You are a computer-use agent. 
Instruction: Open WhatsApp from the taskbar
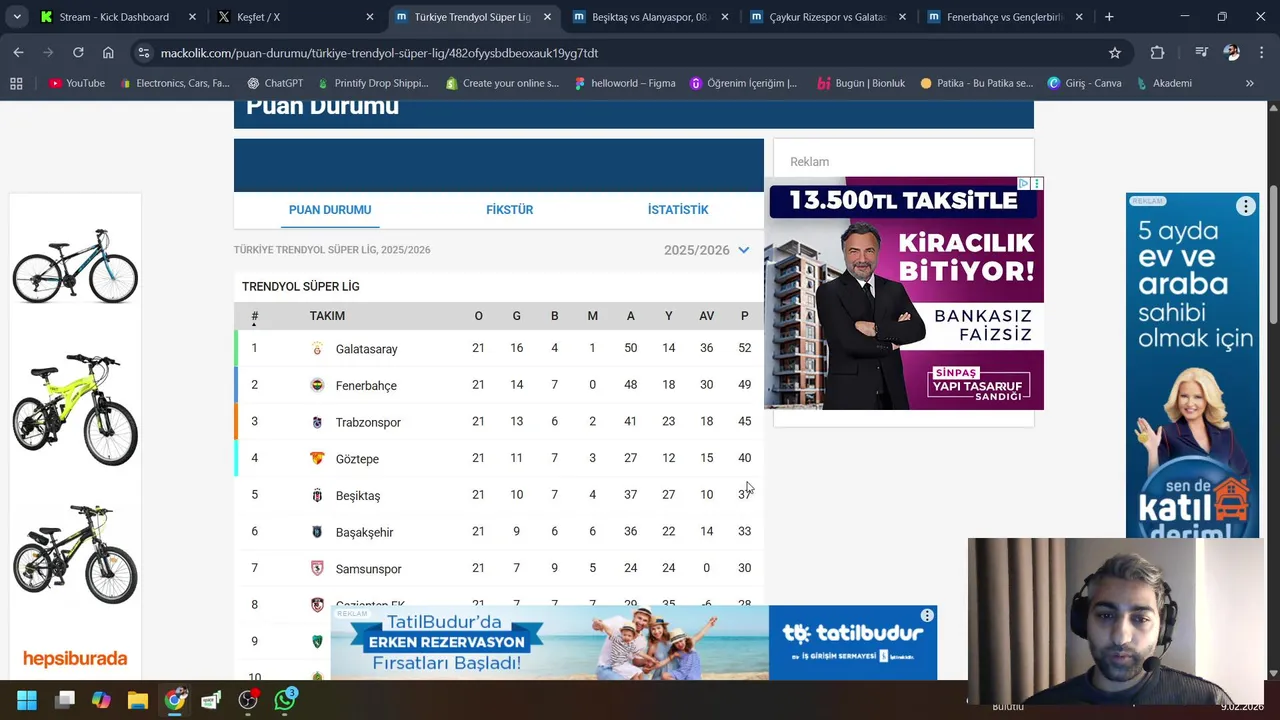(x=285, y=699)
